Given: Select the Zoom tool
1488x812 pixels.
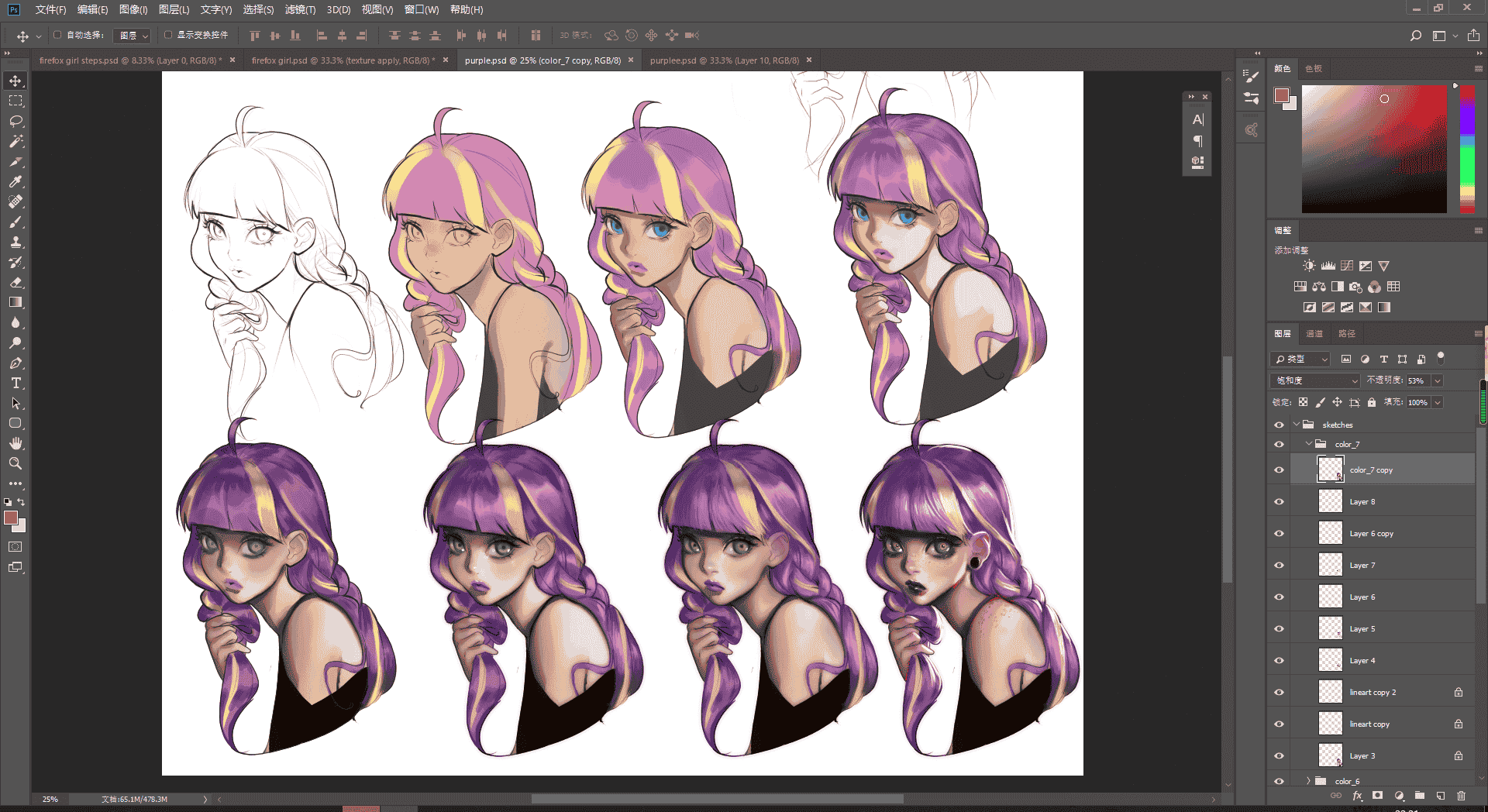Looking at the screenshot, I should coord(15,463).
